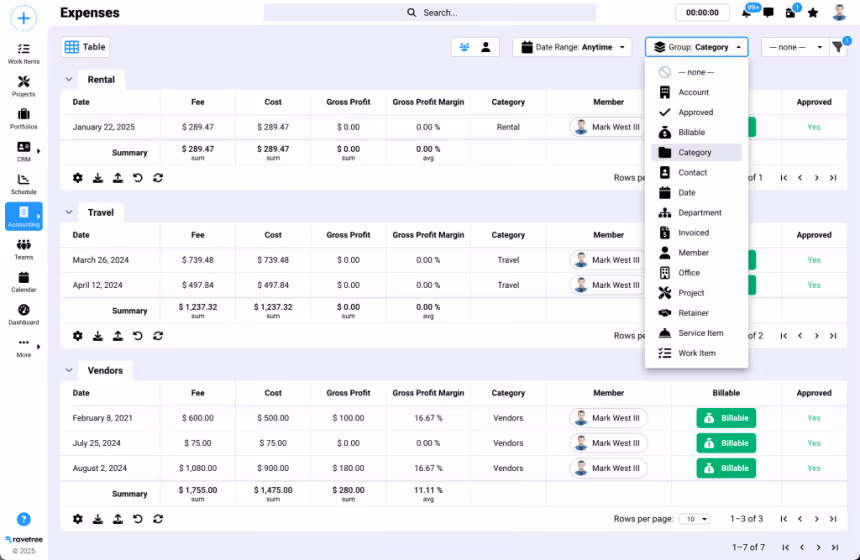Toggle Billable for February 8, 2021 row
The width and height of the screenshot is (860, 560).
coord(726,418)
